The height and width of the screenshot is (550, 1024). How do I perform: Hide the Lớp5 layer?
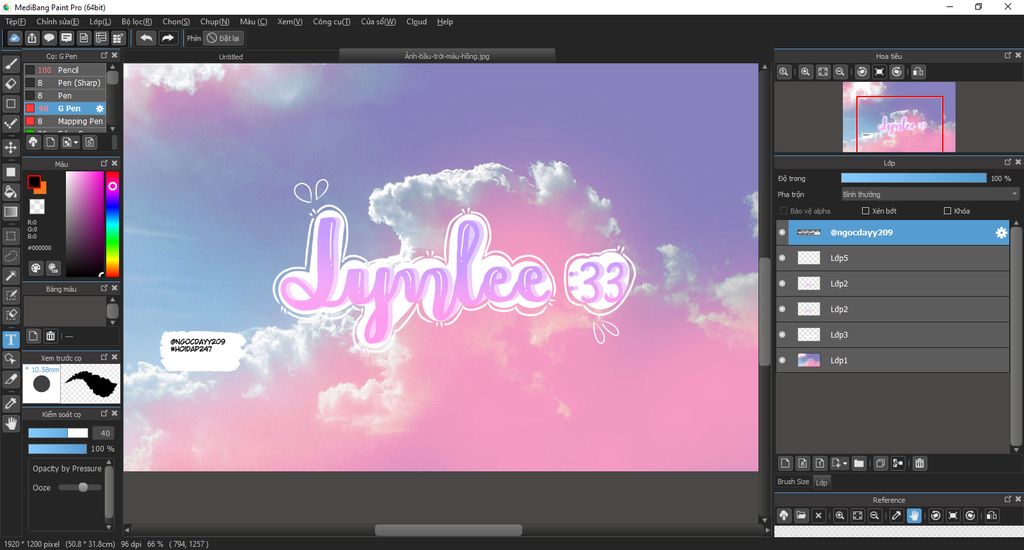point(782,258)
